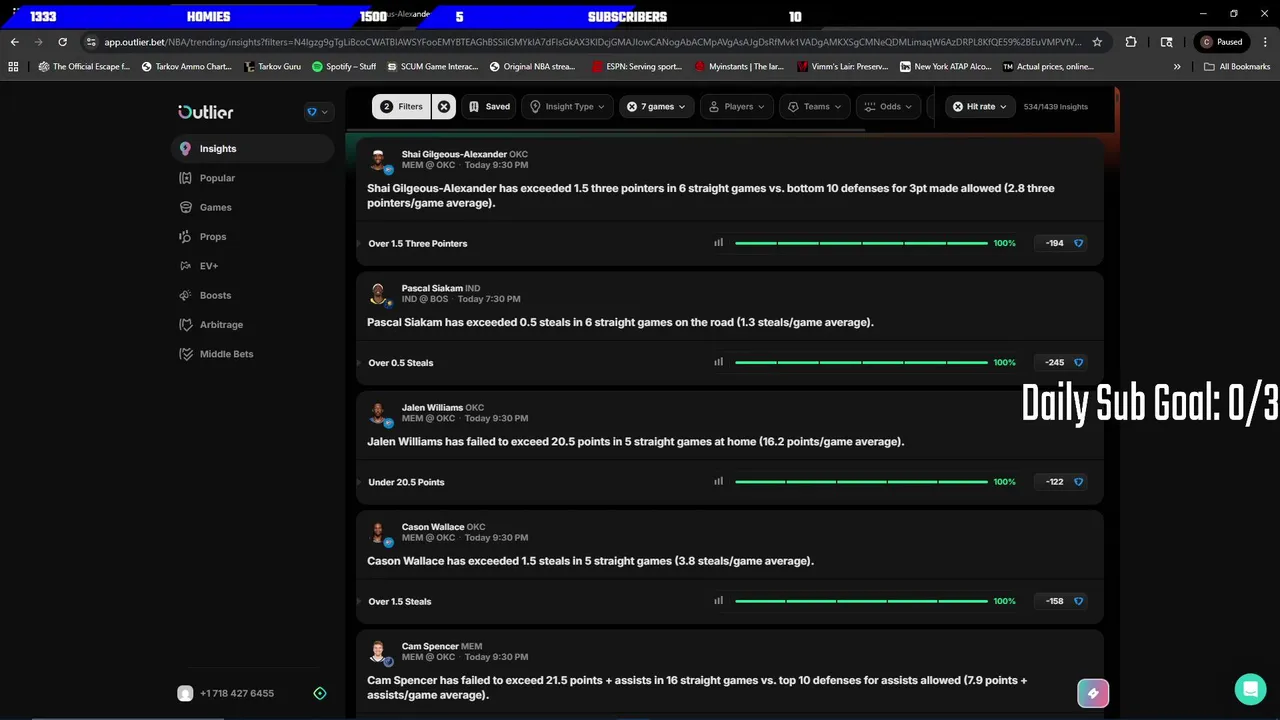Open the sportsbook selector dropdown beside Outlier logo
This screenshot has width=1280, height=720.
317,112
